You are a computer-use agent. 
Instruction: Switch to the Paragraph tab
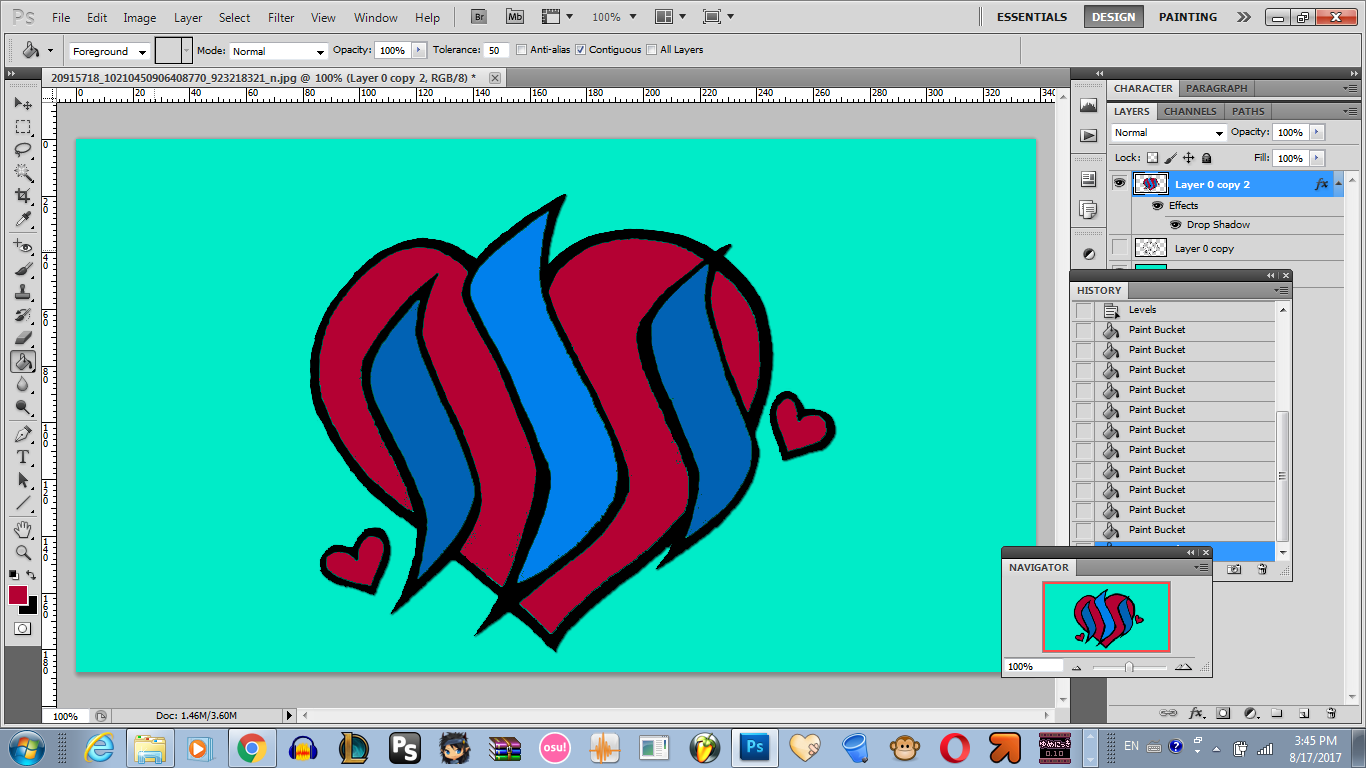pyautogui.click(x=1217, y=88)
